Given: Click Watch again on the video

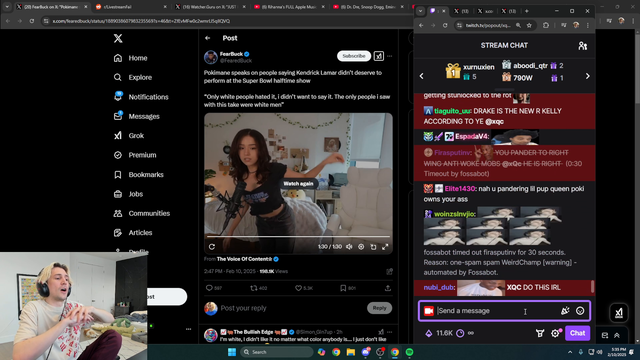Looking at the screenshot, I should (x=298, y=184).
